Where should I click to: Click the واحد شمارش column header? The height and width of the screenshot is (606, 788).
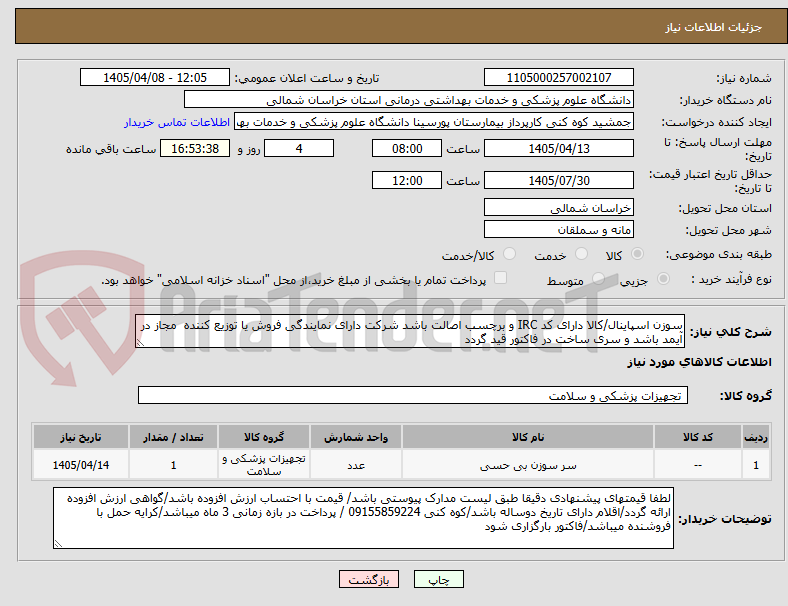pos(356,437)
